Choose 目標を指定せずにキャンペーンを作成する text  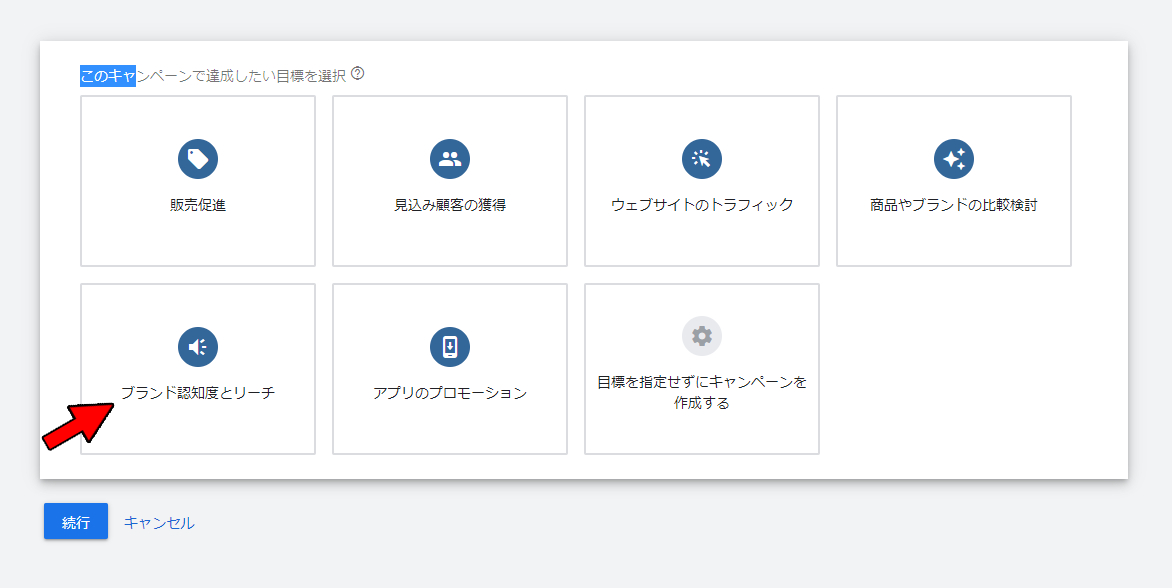(702, 392)
